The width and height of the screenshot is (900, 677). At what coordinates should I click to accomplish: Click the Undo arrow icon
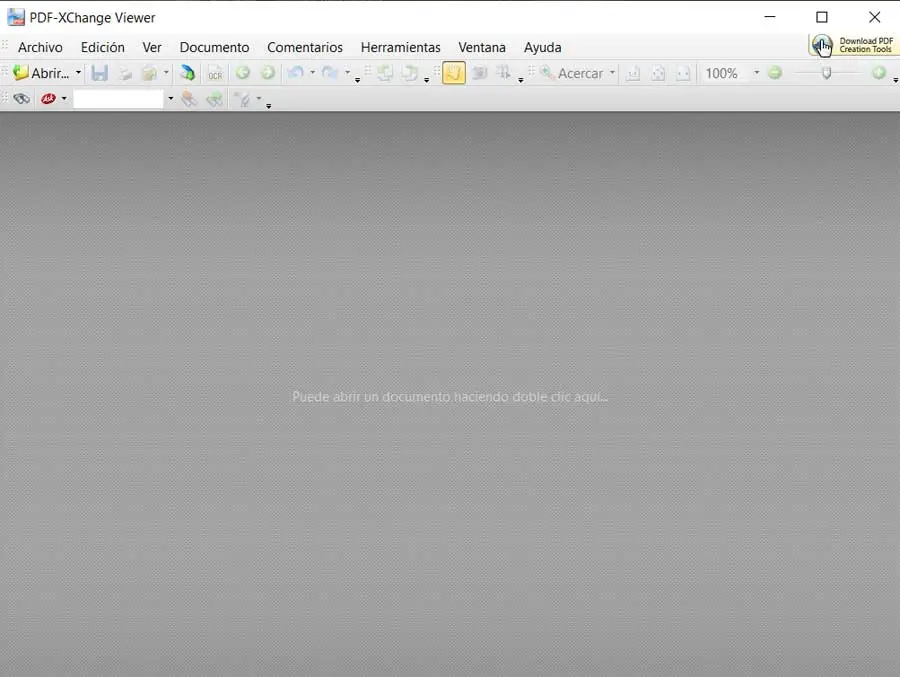[x=296, y=72]
